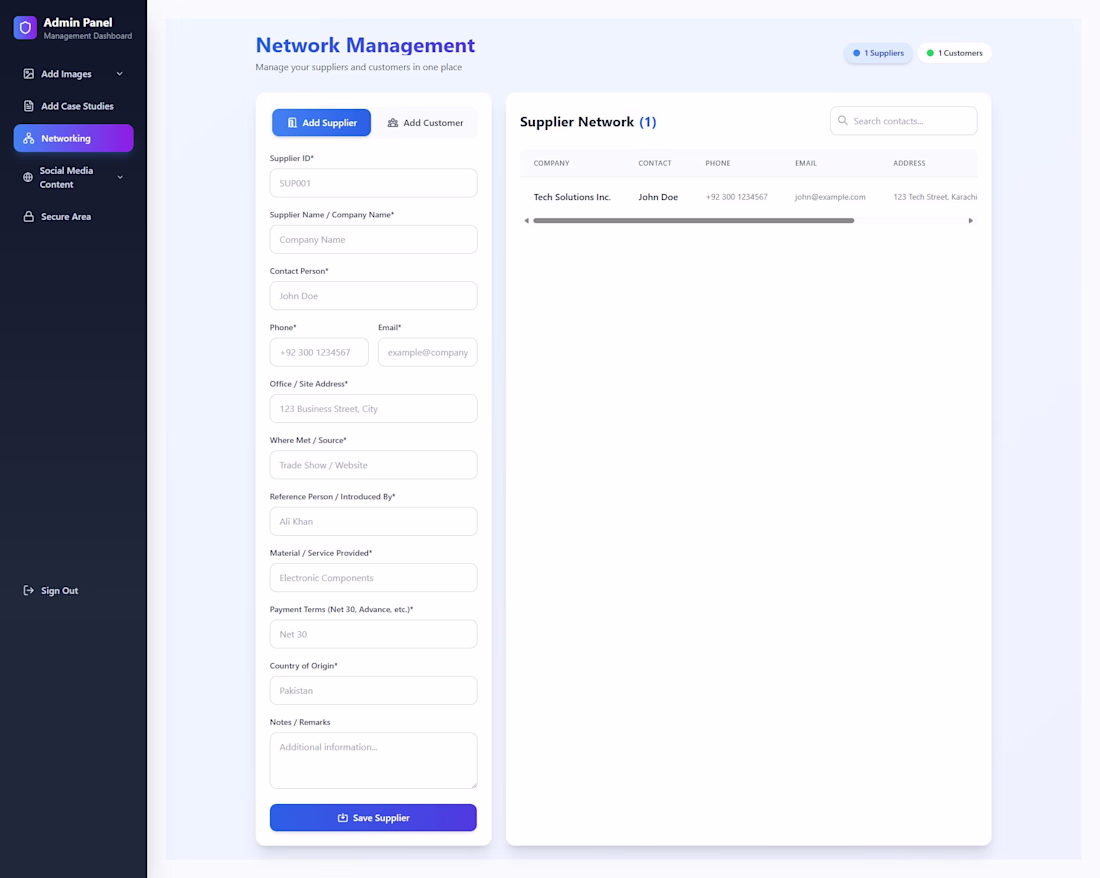This screenshot has height=878, width=1100.
Task: Open Add Images menu item
Action: (x=74, y=74)
